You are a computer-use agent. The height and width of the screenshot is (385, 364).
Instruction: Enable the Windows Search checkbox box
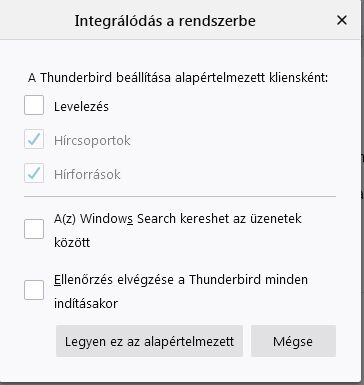pyautogui.click(x=34, y=229)
